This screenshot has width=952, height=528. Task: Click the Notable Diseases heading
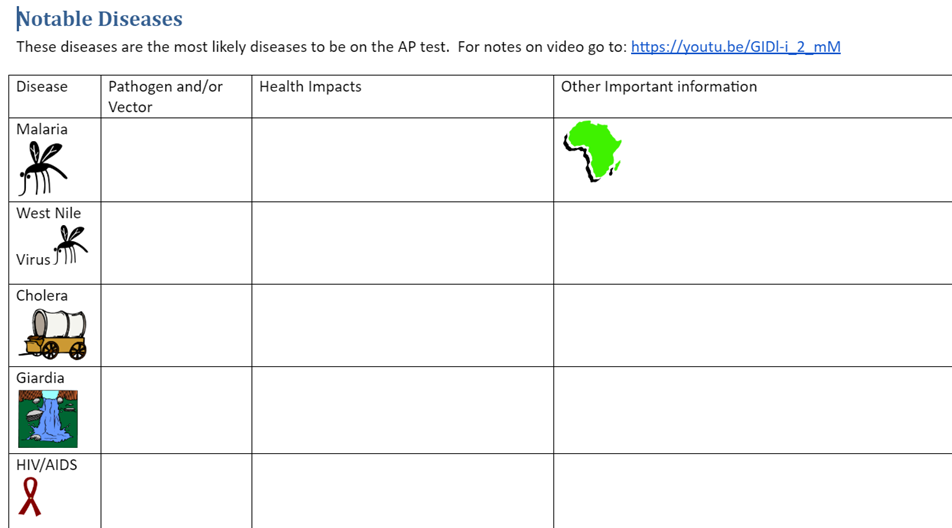coord(100,19)
